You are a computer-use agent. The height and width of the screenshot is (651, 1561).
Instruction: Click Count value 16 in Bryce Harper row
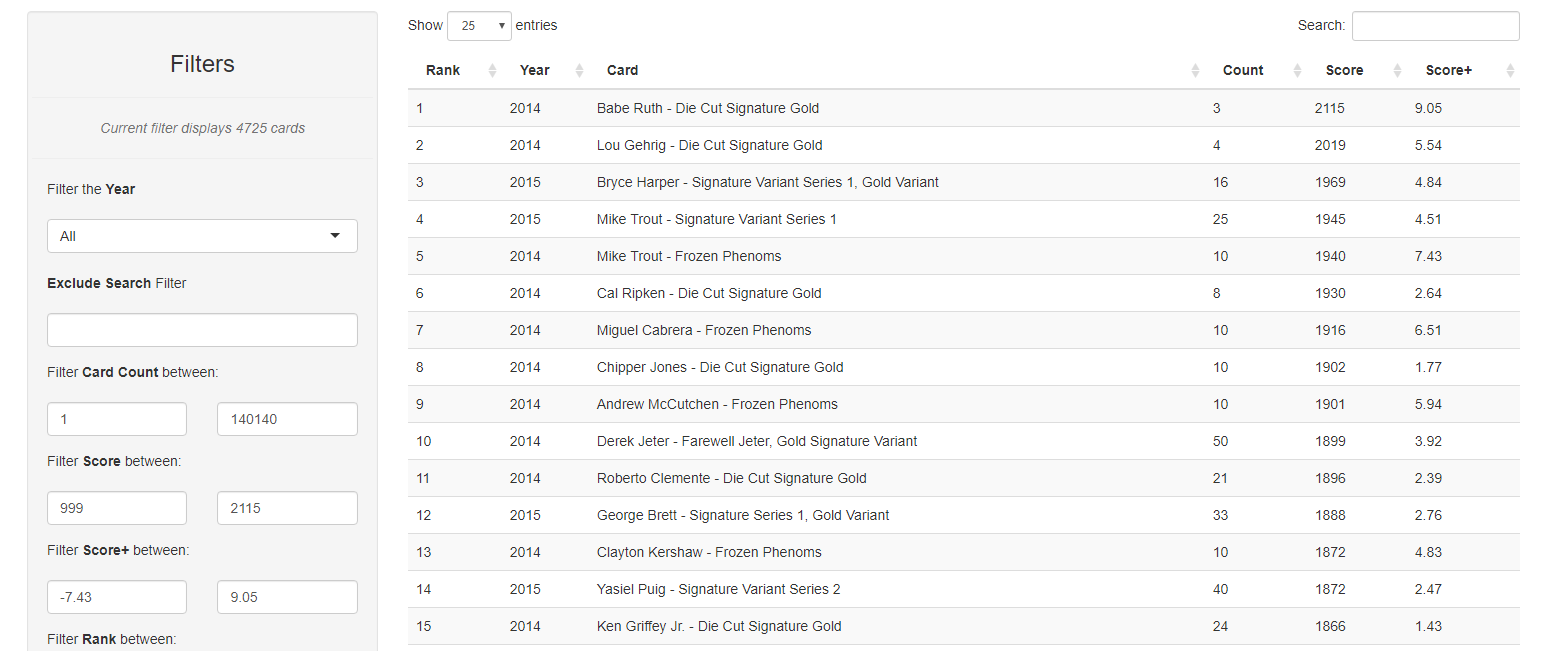1220,182
